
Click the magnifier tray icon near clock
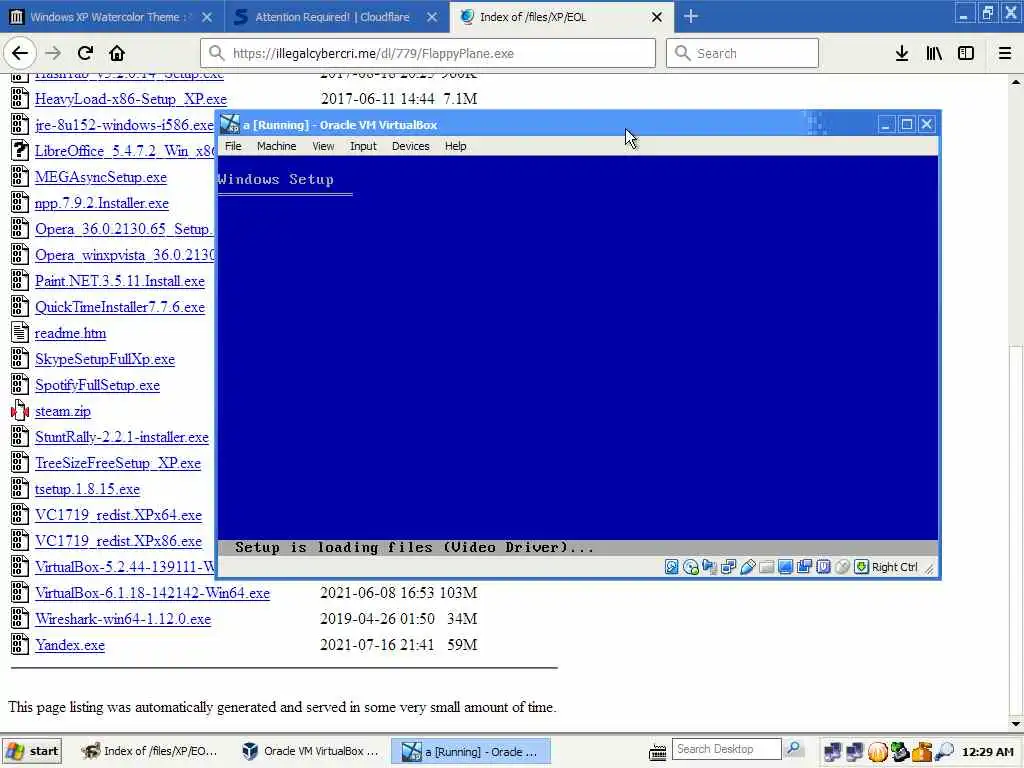click(944, 752)
